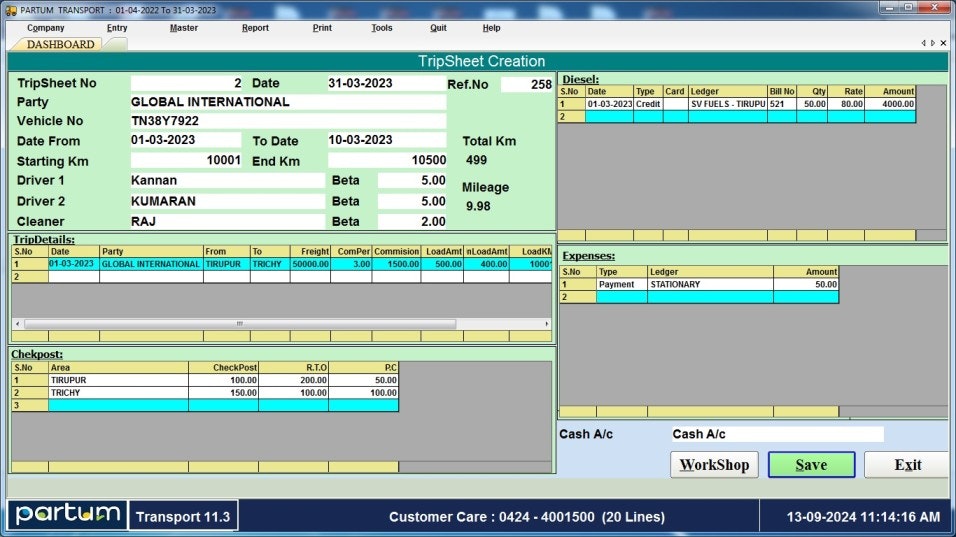Edit Driver 1 Beta amount
956x537 pixels.
pyautogui.click(x=412, y=180)
